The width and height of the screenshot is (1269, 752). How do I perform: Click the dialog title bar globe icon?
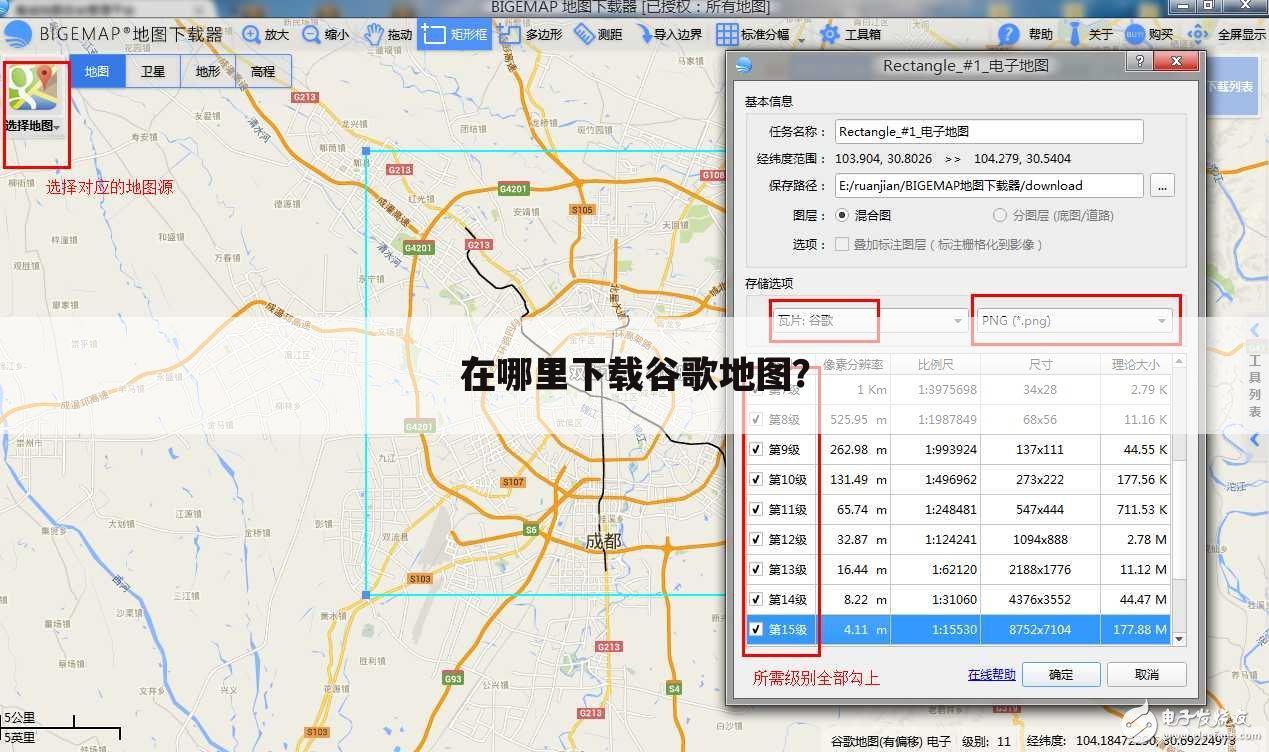(x=743, y=65)
